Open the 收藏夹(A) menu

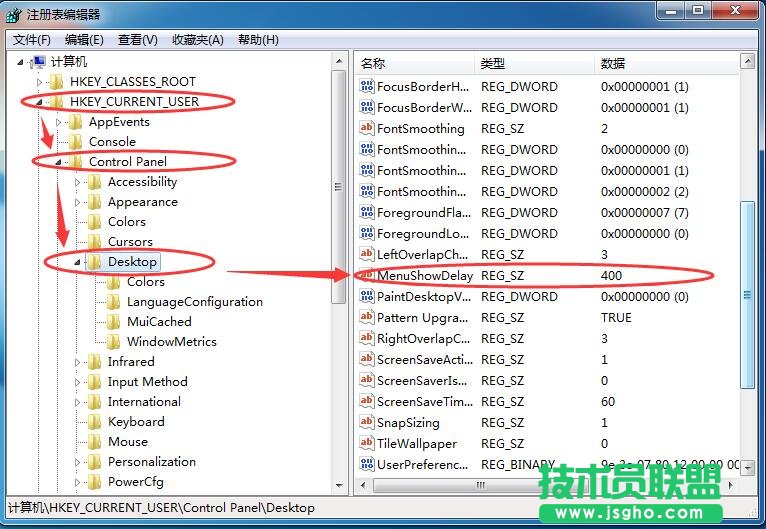pyautogui.click(x=198, y=40)
